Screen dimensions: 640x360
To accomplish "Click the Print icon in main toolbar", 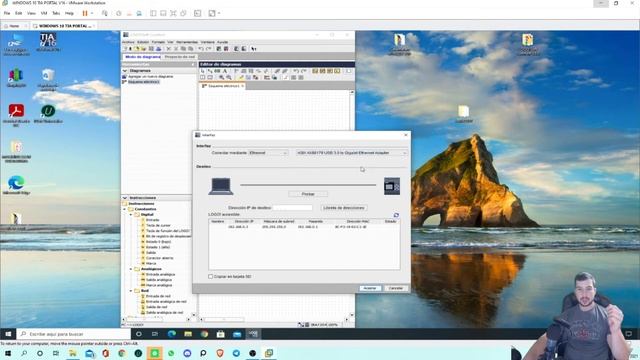I will (158, 49).
